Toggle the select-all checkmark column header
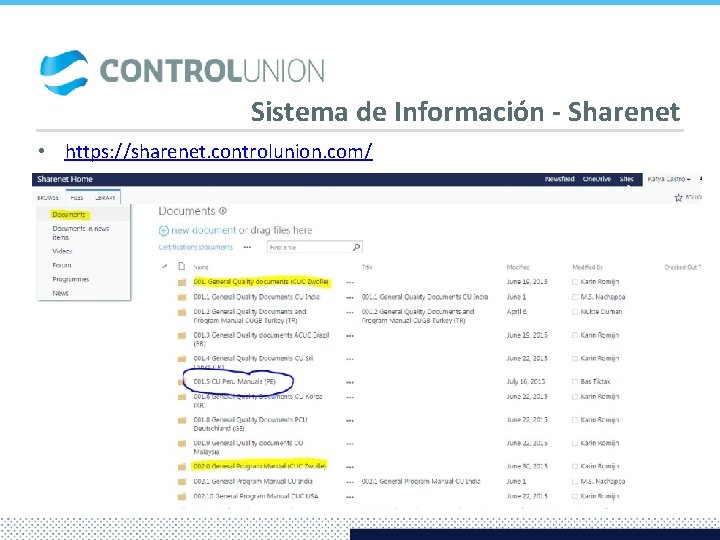720x540 pixels. click(164, 266)
